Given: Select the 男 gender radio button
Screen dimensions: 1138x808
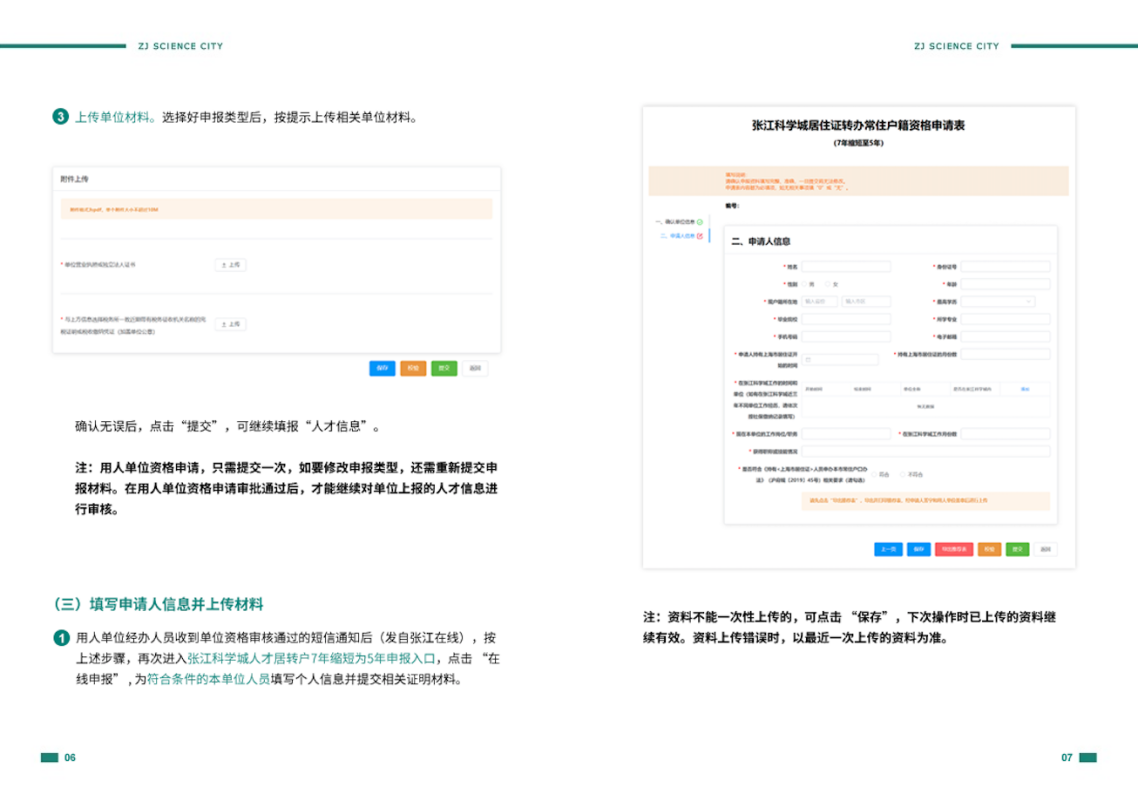Looking at the screenshot, I should tap(805, 284).
